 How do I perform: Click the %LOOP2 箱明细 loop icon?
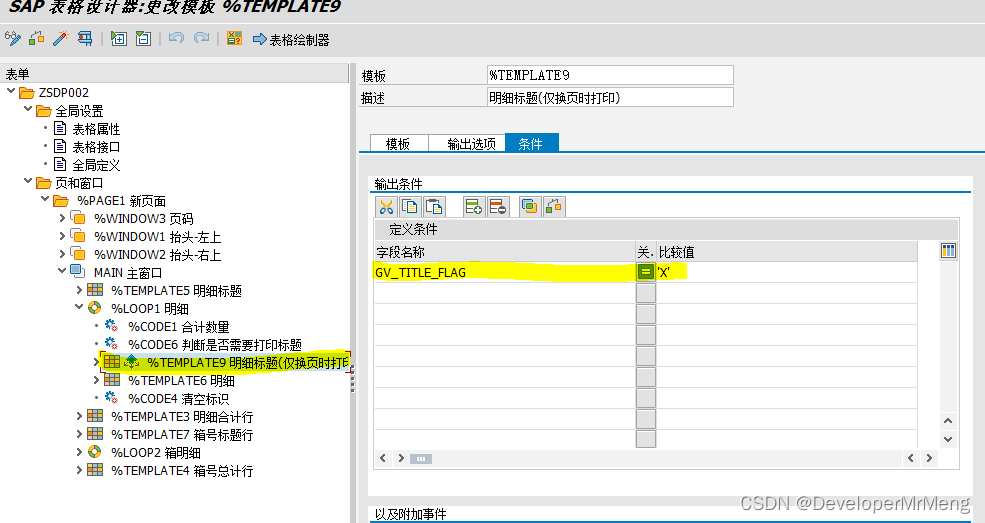point(95,451)
